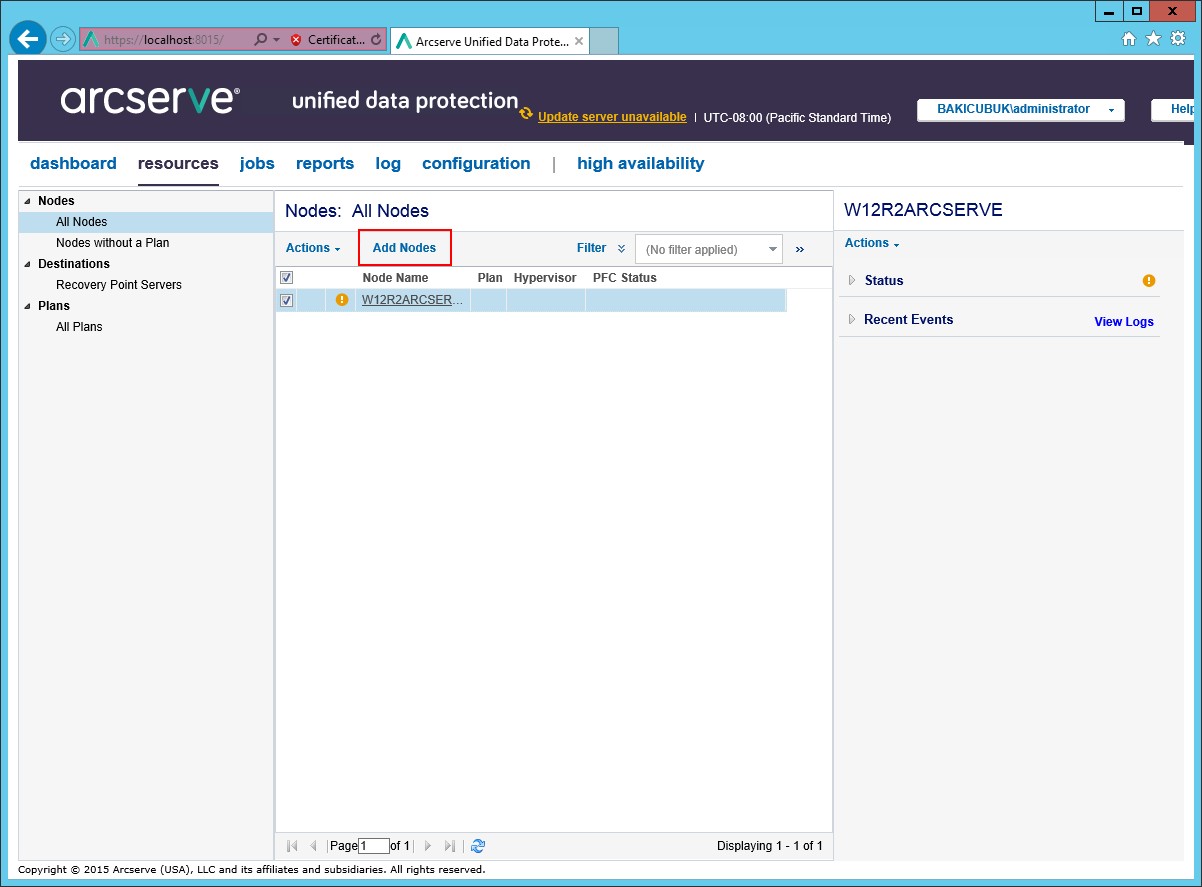This screenshot has height=887, width=1202.
Task: Click the browser address bar URL
Action: click(165, 40)
